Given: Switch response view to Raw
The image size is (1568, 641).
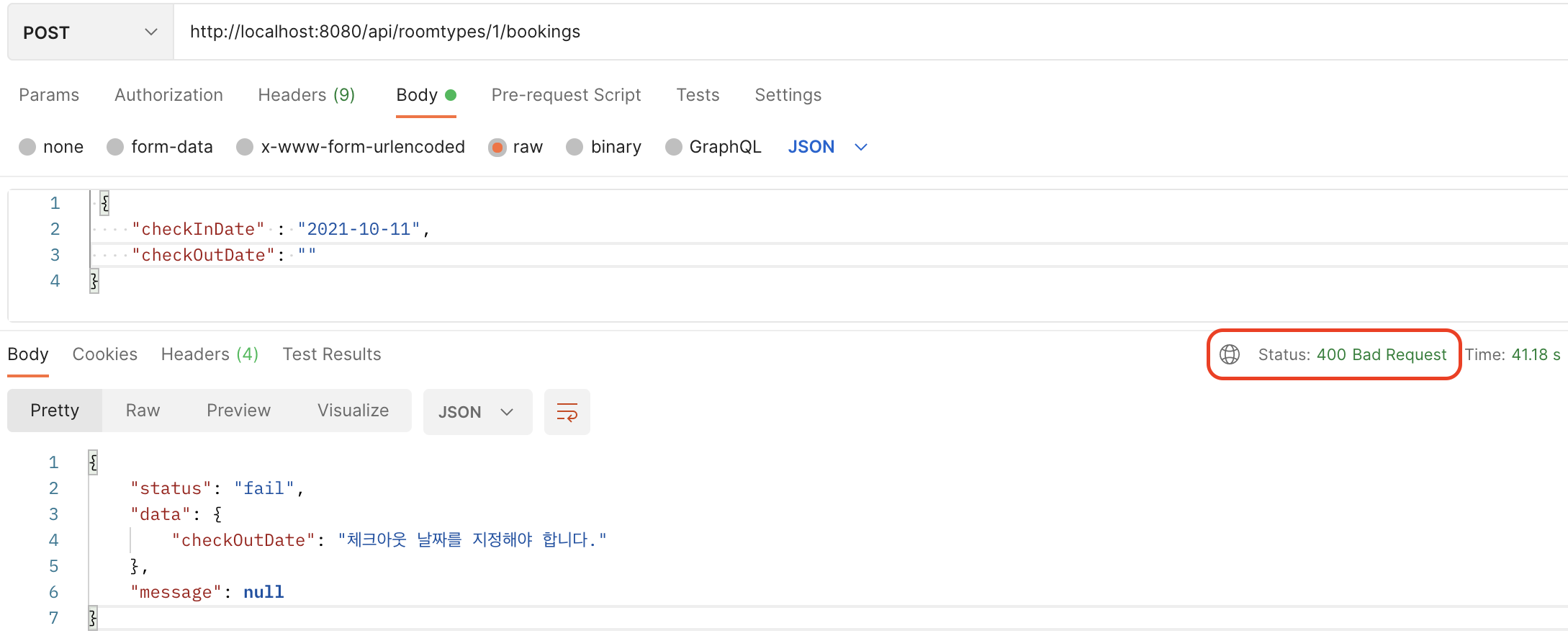Looking at the screenshot, I should coord(143,411).
